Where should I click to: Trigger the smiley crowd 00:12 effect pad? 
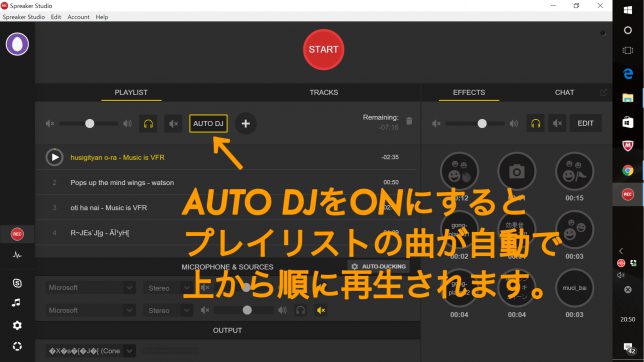(459, 171)
